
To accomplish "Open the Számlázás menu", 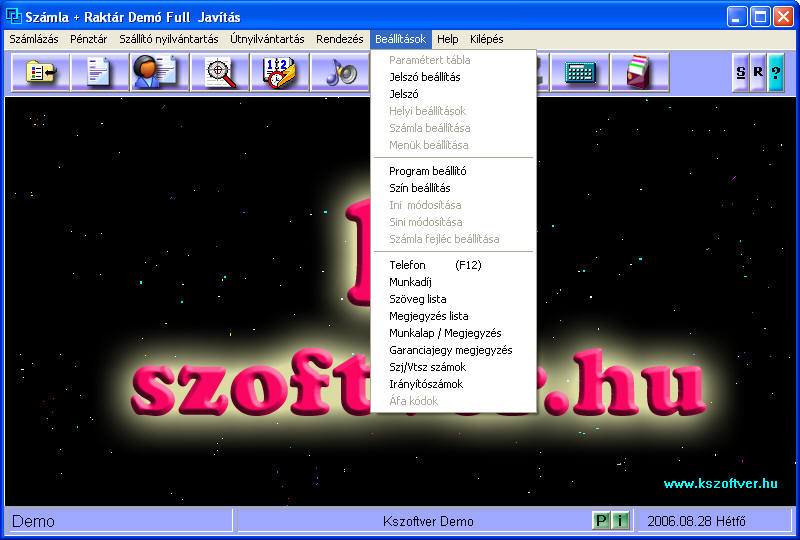I will click(34, 39).
